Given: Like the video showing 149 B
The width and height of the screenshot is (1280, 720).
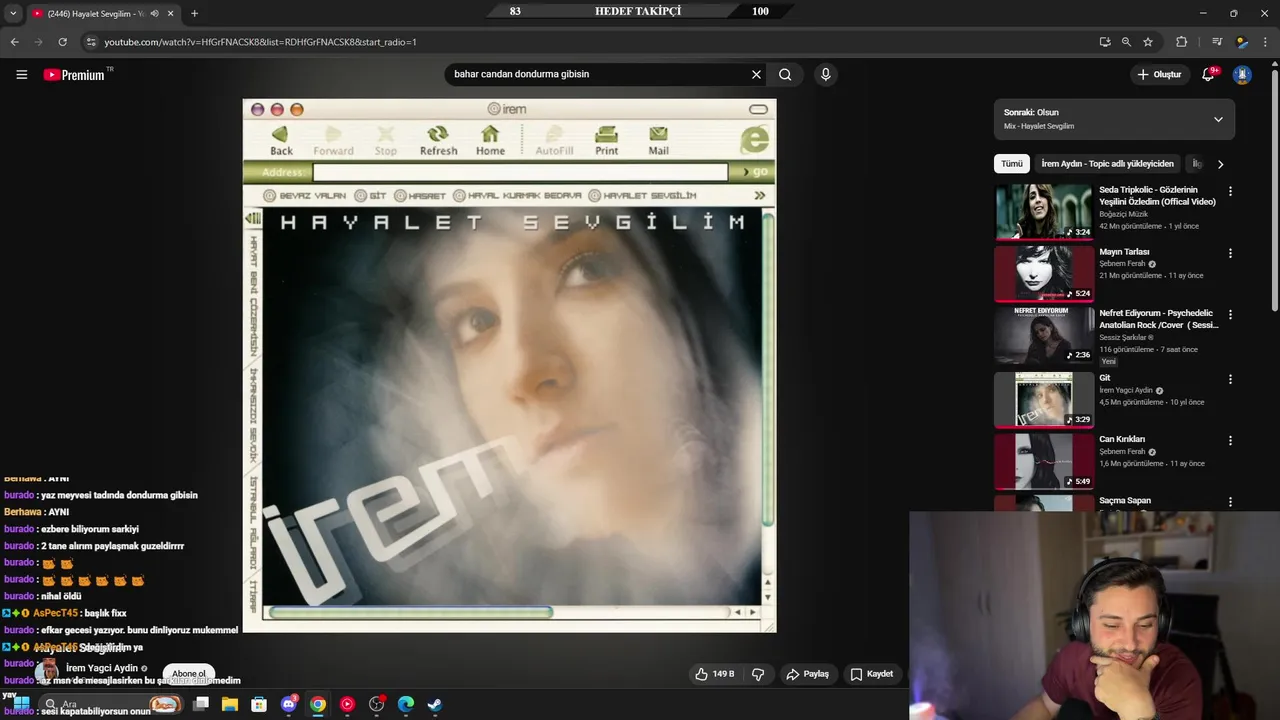Looking at the screenshot, I should pyautogui.click(x=715, y=674).
